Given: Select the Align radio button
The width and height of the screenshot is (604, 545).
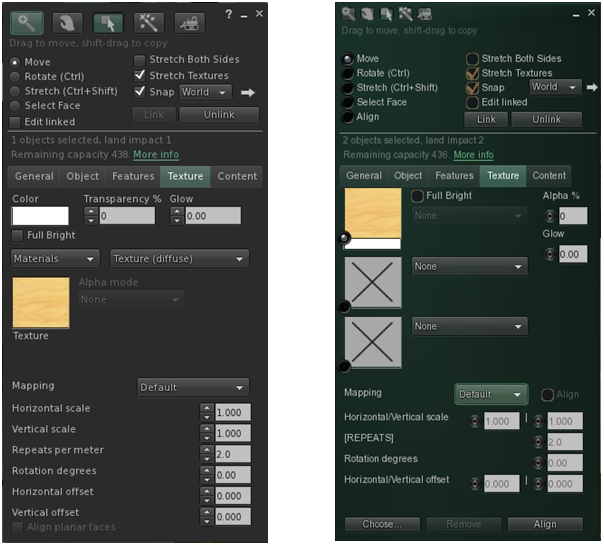Looking at the screenshot, I should pyautogui.click(x=348, y=117).
